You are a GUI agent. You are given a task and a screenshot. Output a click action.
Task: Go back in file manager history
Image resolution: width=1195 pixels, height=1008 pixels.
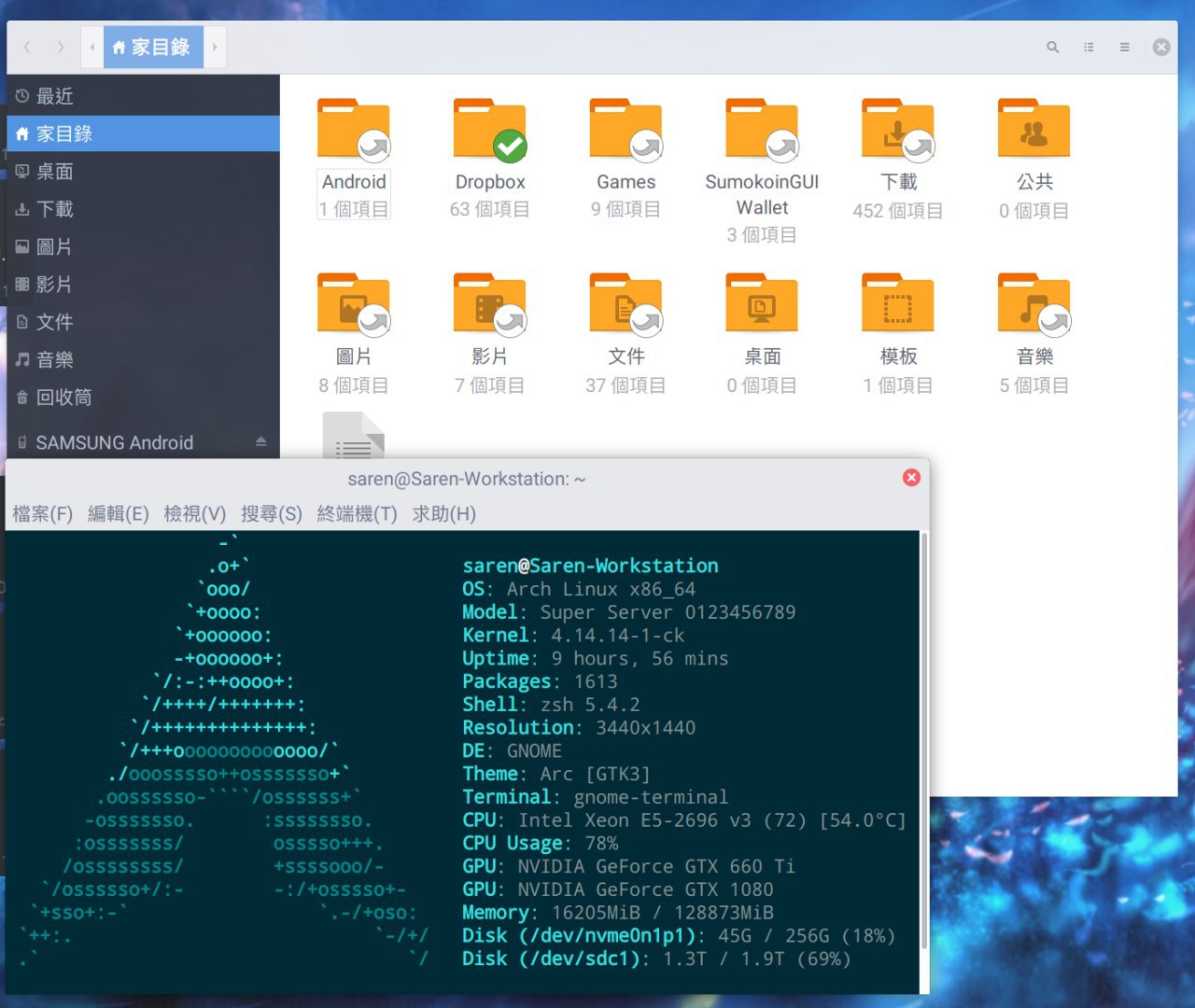point(27,47)
